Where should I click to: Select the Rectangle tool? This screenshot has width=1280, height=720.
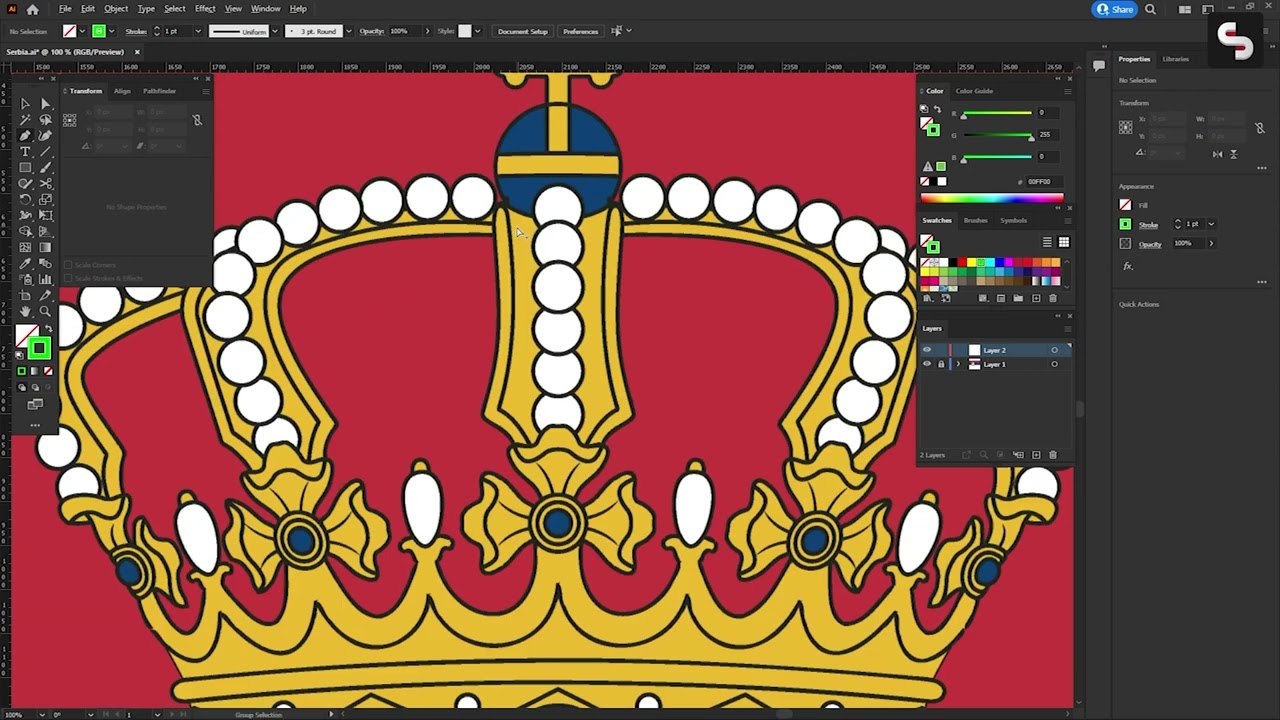pos(25,168)
